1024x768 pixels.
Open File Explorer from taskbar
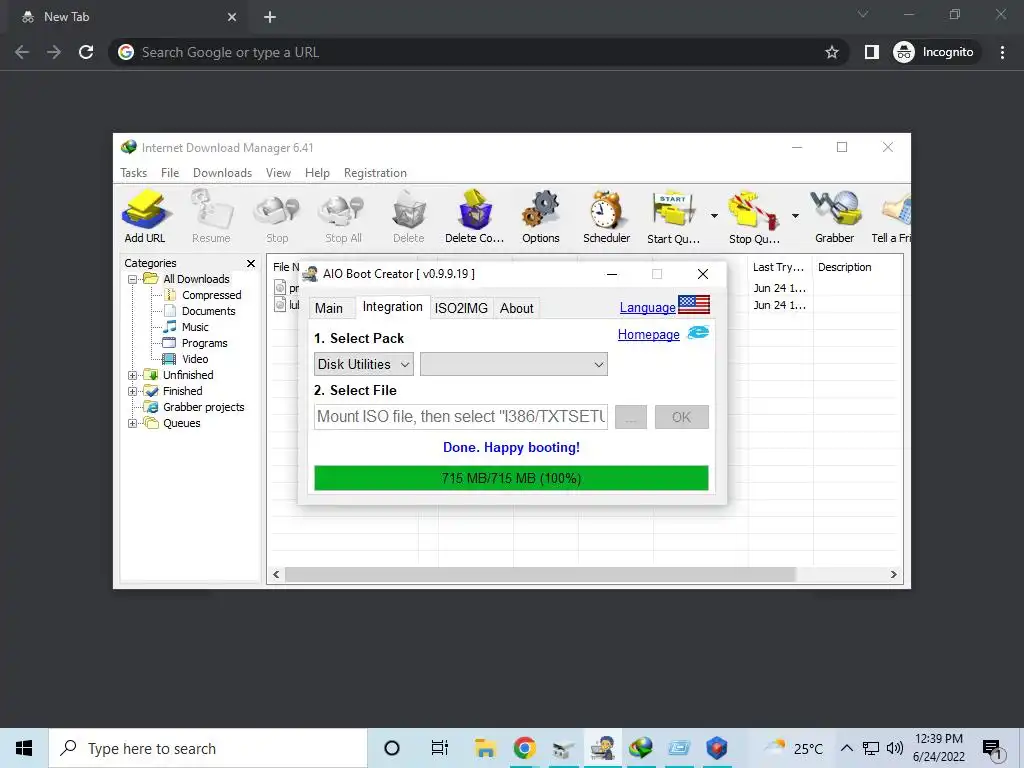[x=485, y=748]
